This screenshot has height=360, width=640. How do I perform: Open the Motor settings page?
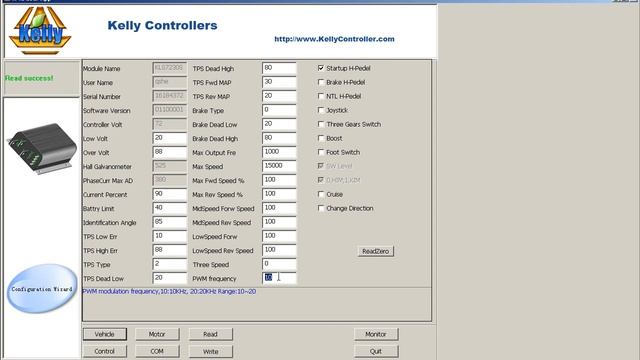(x=157, y=334)
